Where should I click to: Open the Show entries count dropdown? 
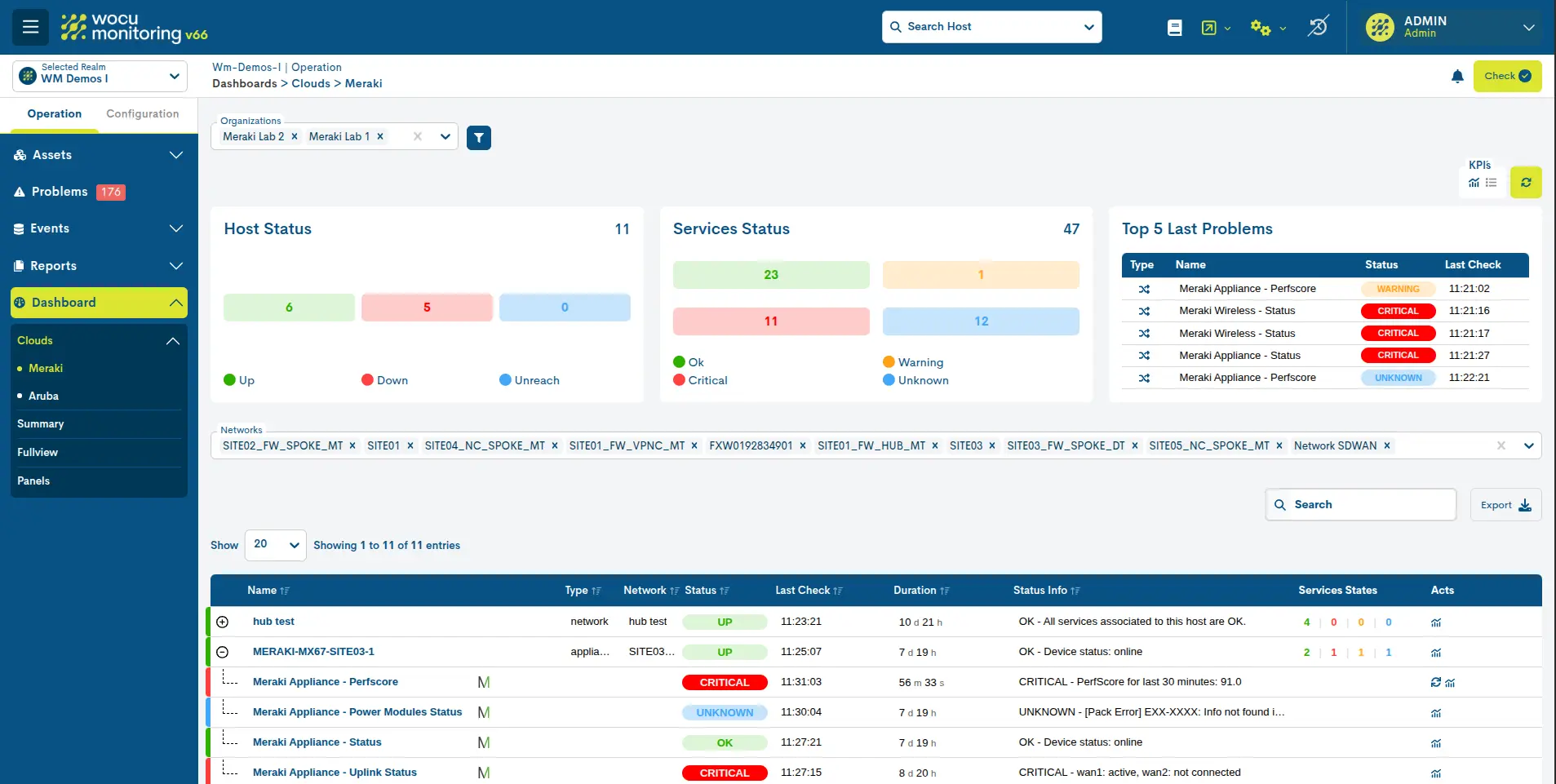pos(276,545)
